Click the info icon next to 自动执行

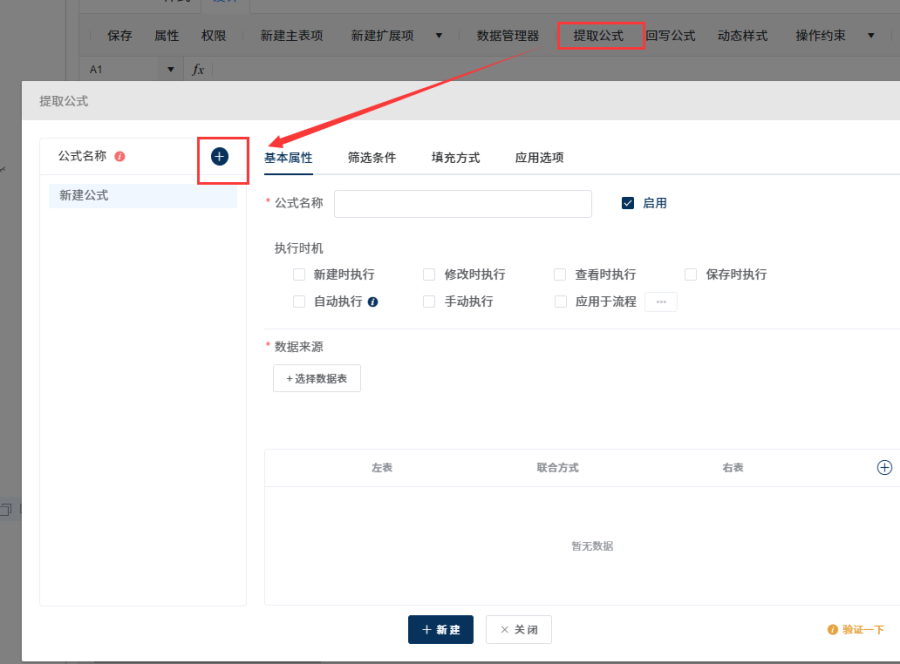pos(373,302)
